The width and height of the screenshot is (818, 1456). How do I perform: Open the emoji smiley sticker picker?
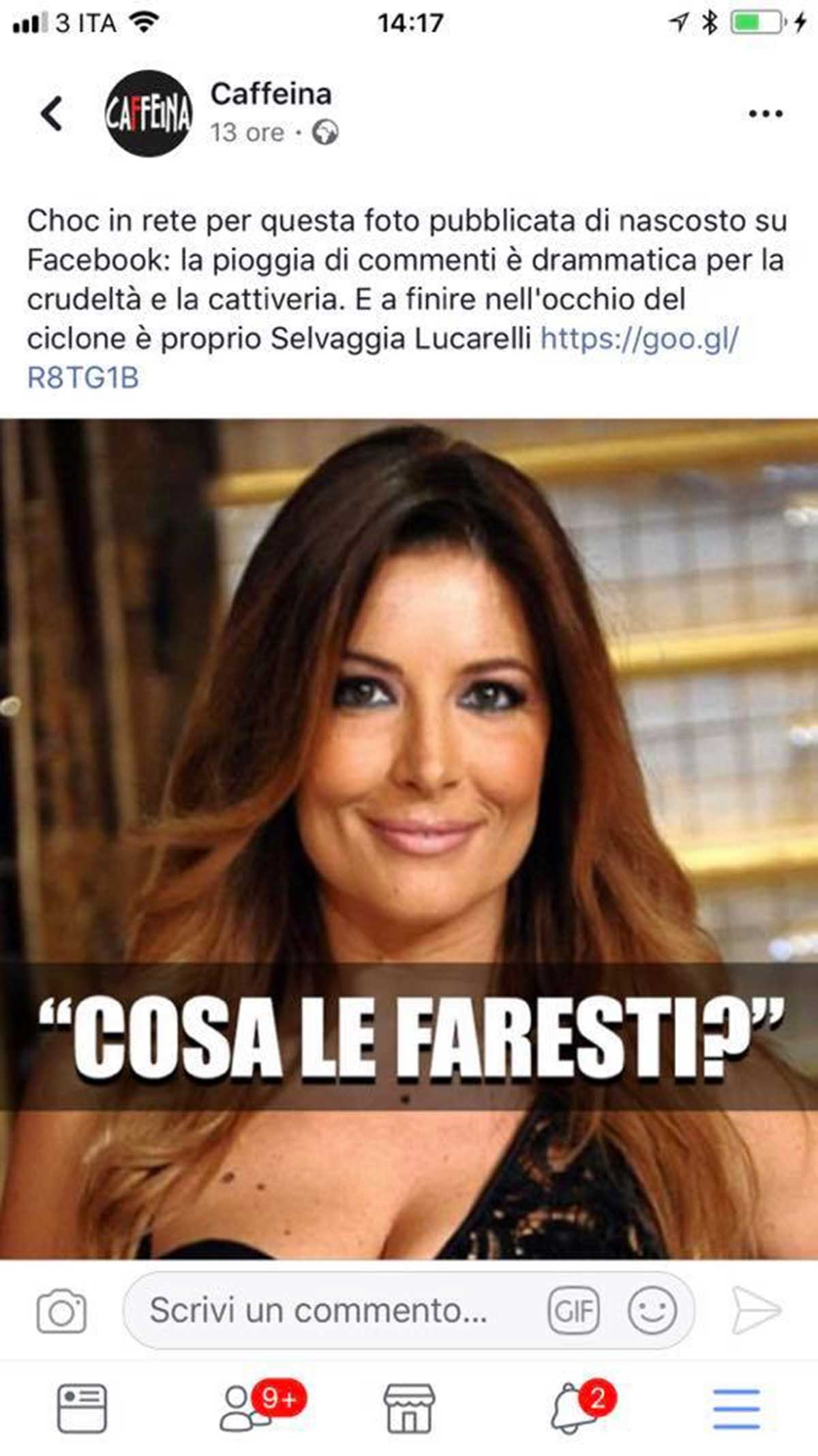click(652, 1310)
